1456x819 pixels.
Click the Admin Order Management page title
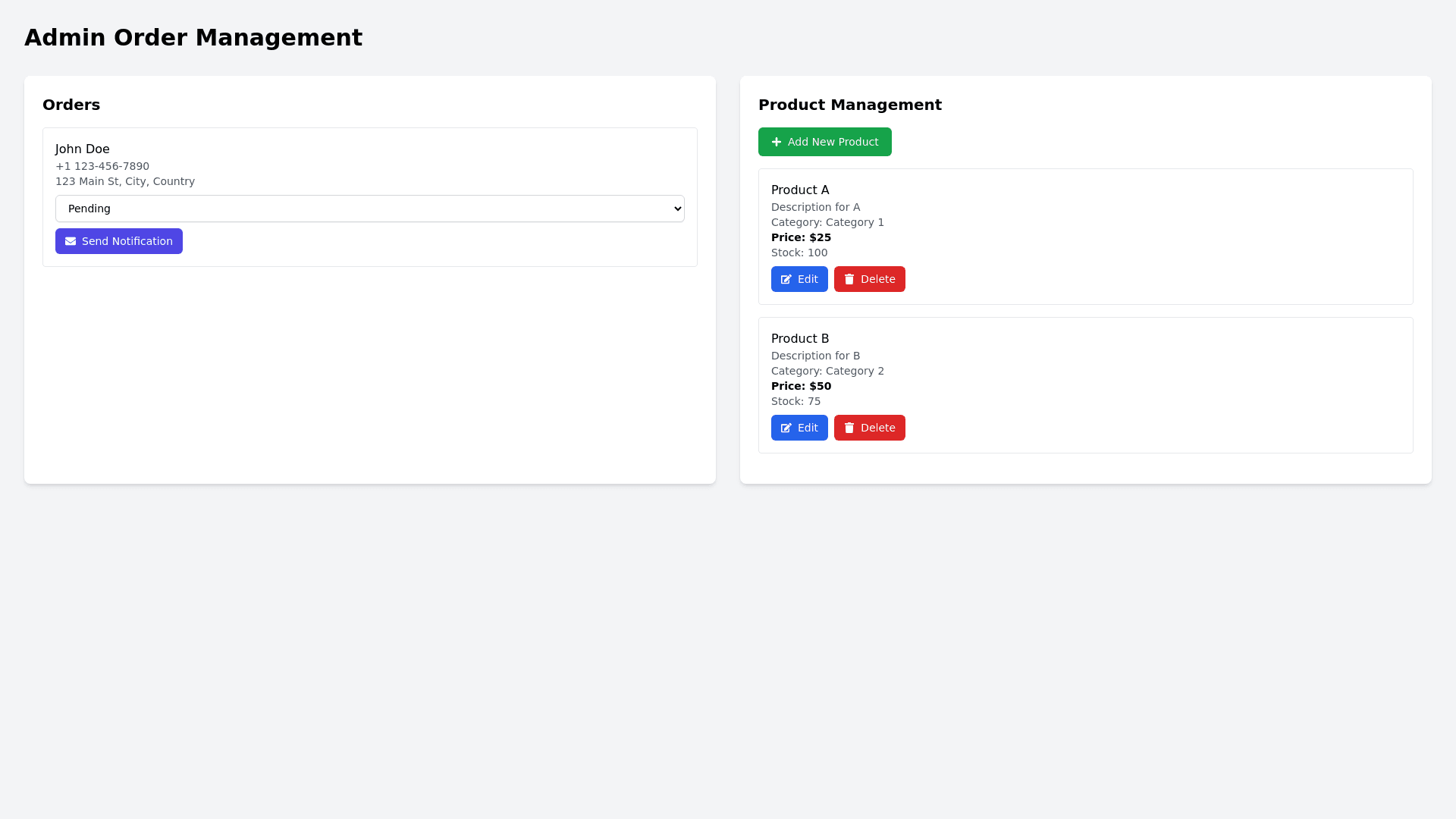click(x=193, y=37)
